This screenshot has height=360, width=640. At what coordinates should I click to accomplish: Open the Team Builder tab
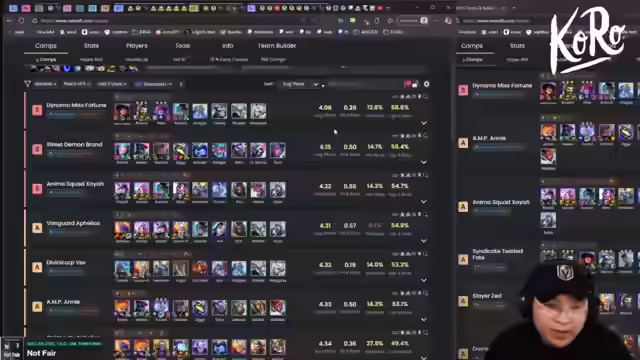pyautogui.click(x=277, y=46)
